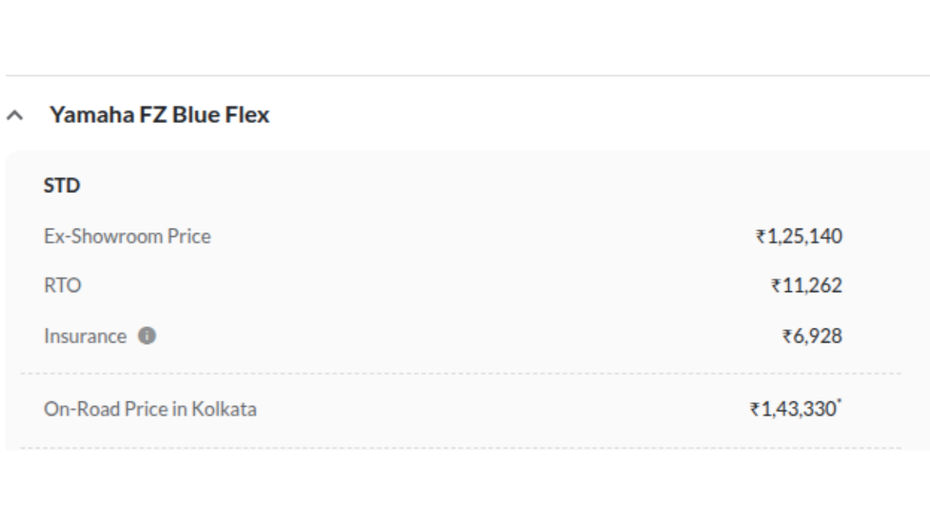
Task: Click dotted divider below Insurance row
Action: 461,374
